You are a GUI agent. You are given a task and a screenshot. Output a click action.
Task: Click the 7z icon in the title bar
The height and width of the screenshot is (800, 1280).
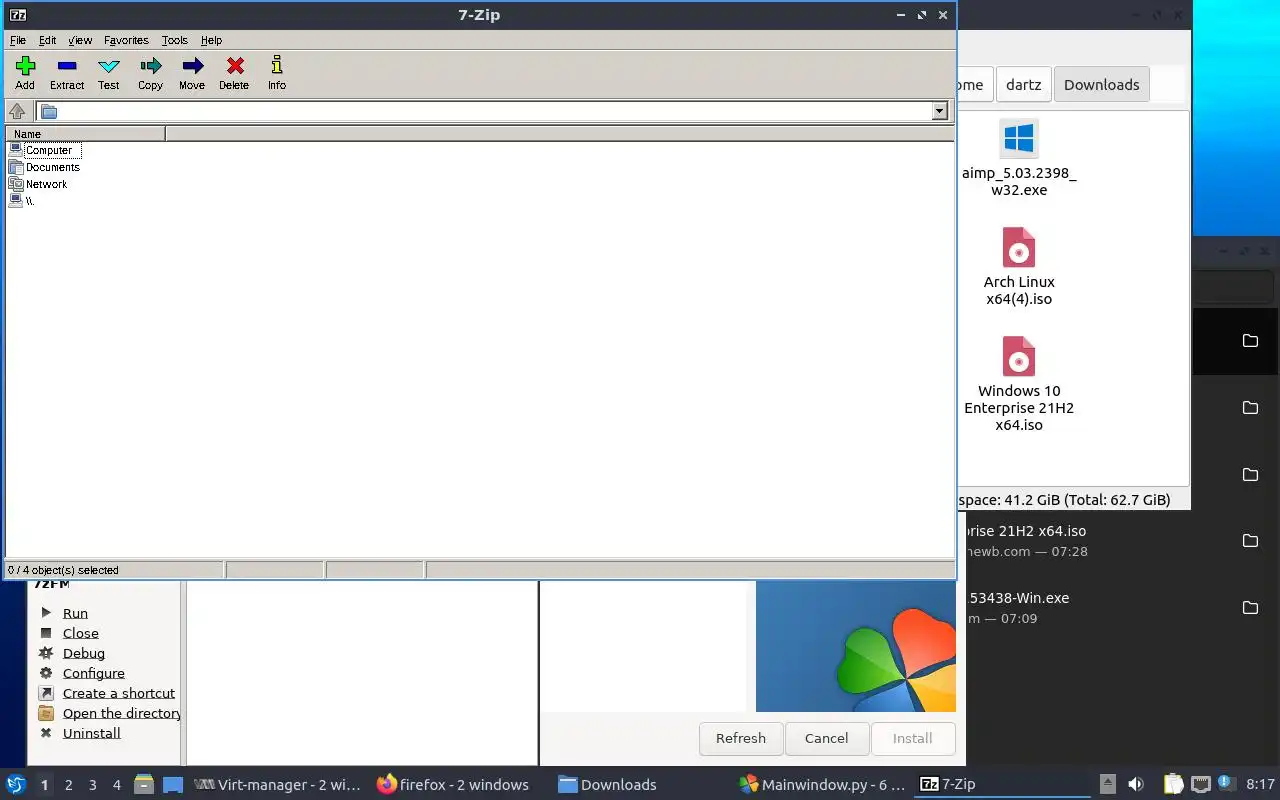(17, 15)
